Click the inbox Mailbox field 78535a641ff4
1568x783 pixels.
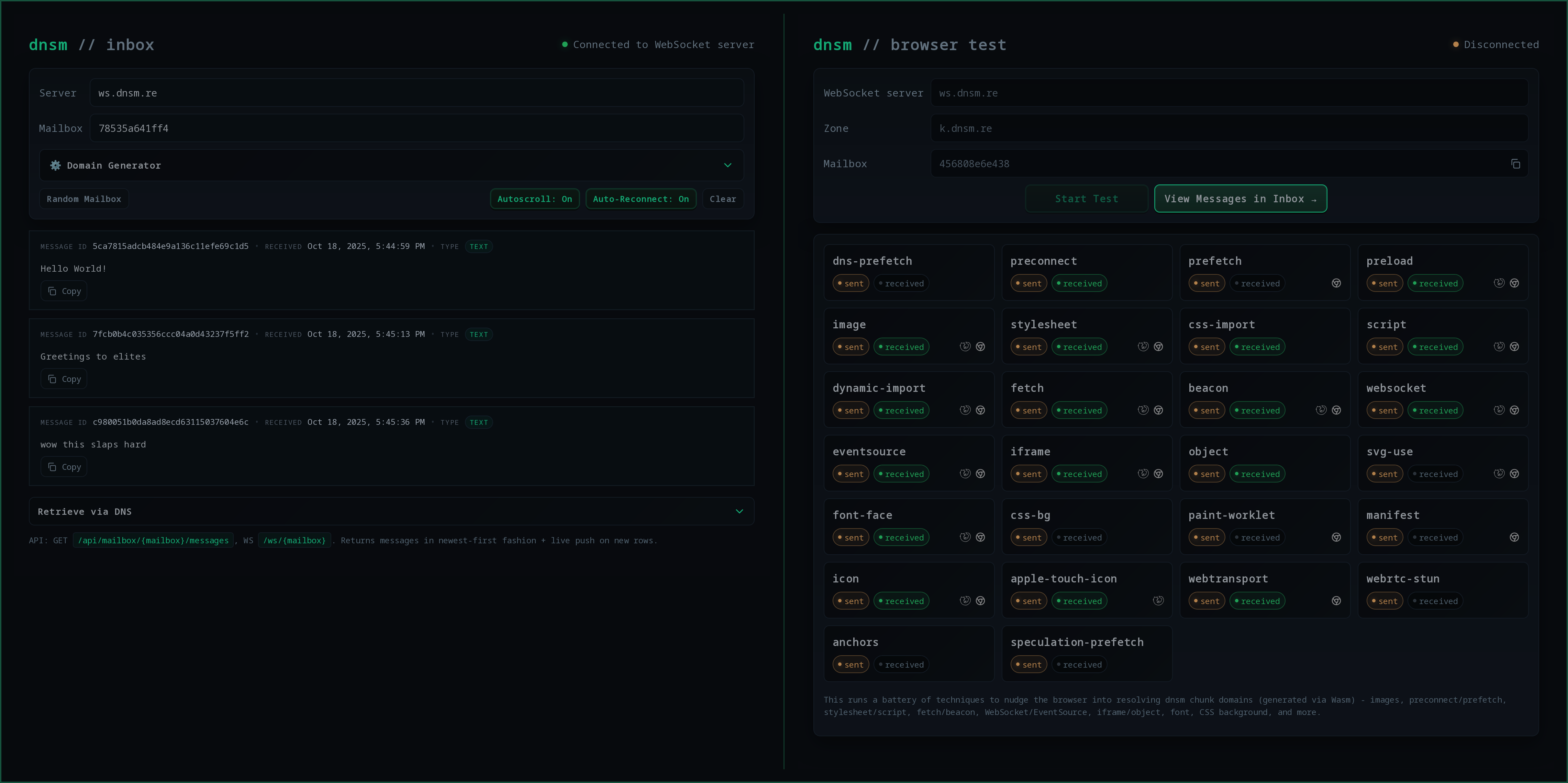click(416, 128)
